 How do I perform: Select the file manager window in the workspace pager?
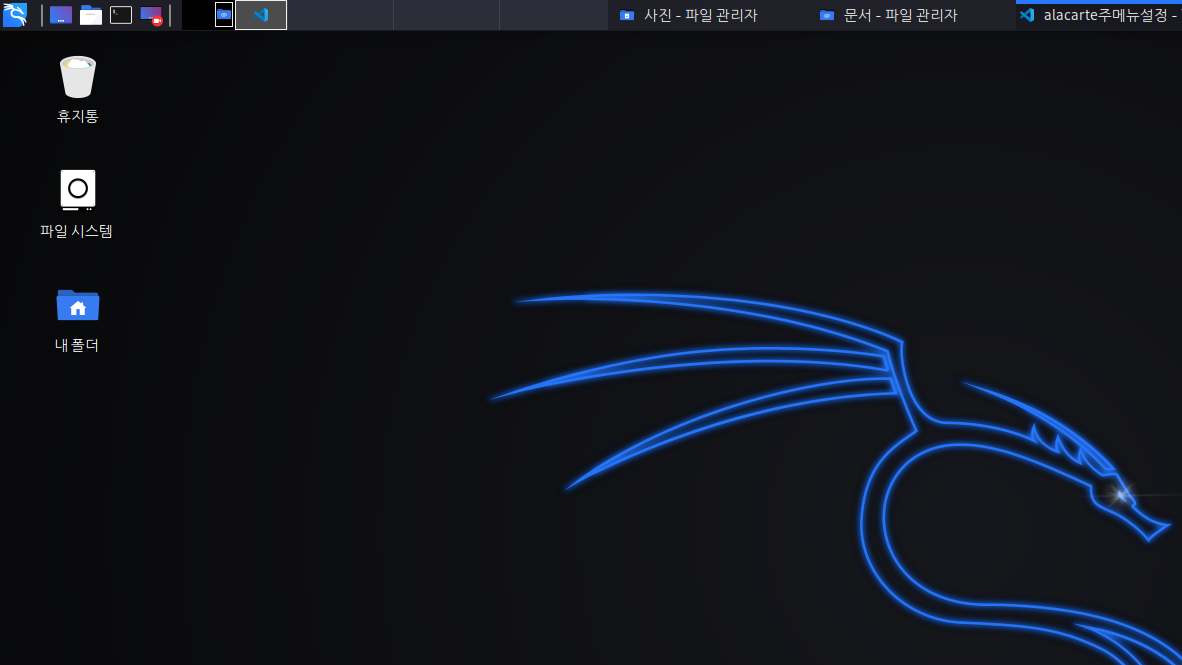click(224, 15)
